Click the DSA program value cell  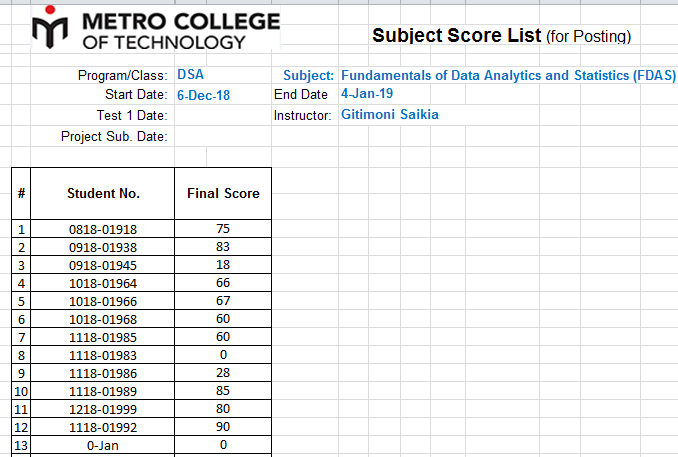tap(190, 74)
